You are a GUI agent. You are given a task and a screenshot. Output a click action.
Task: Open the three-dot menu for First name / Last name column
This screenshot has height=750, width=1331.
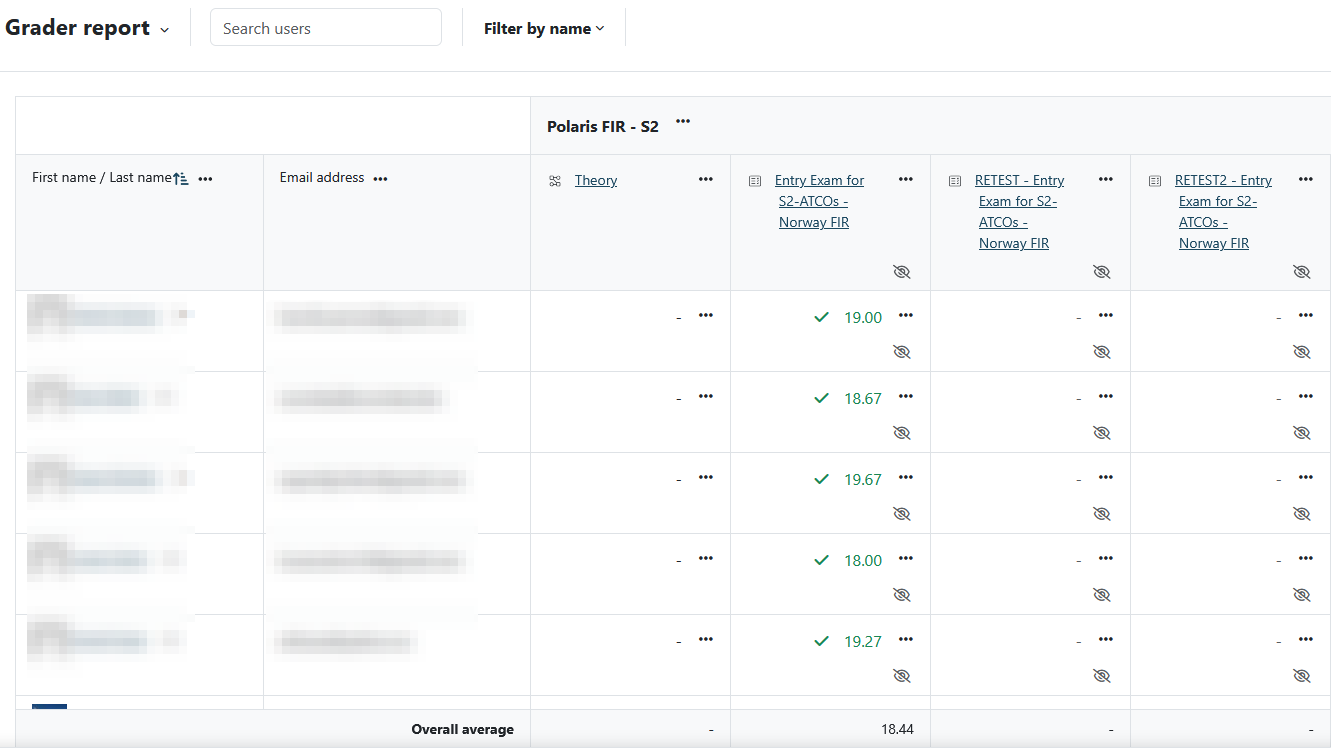coord(206,179)
